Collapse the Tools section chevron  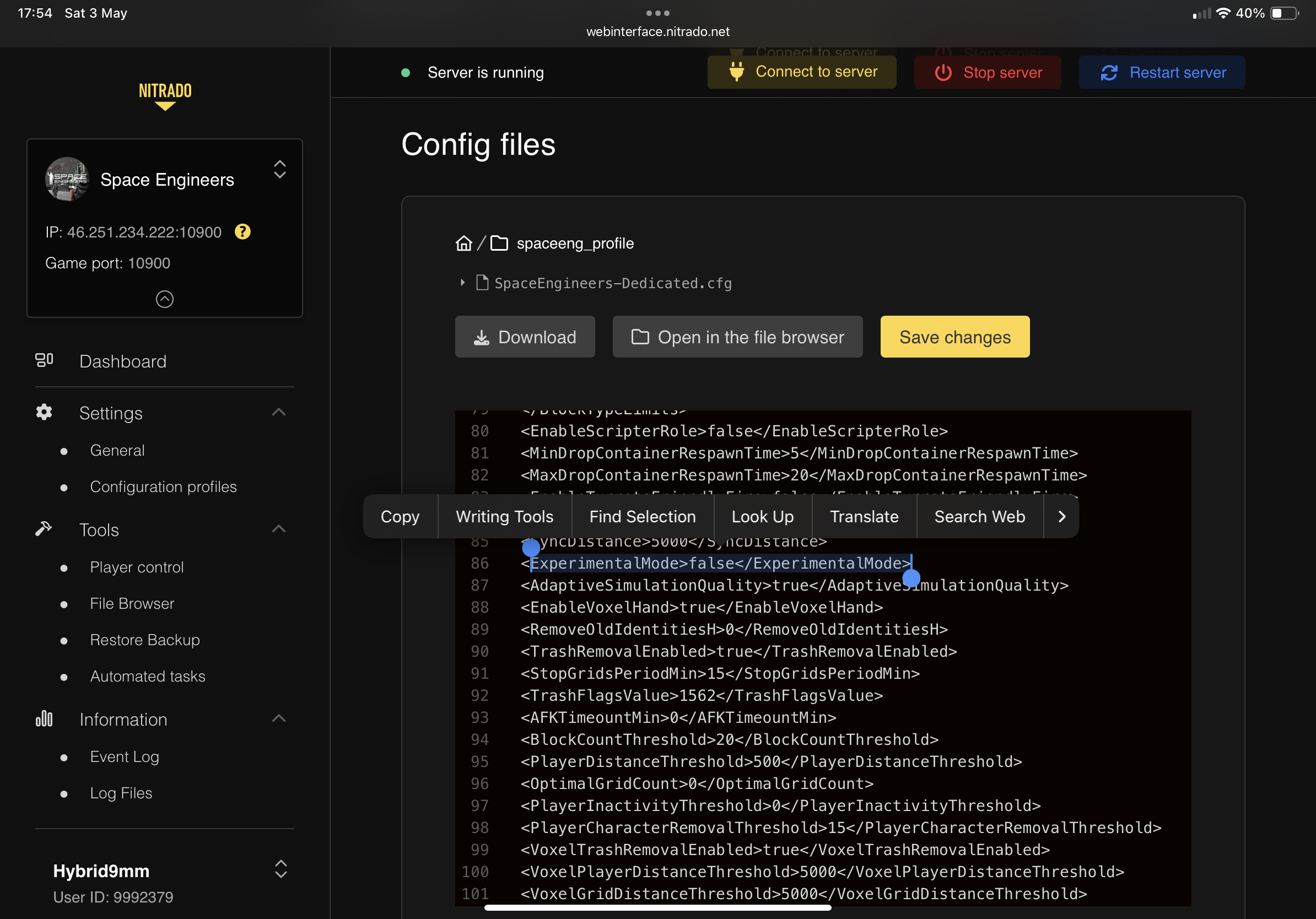(278, 529)
